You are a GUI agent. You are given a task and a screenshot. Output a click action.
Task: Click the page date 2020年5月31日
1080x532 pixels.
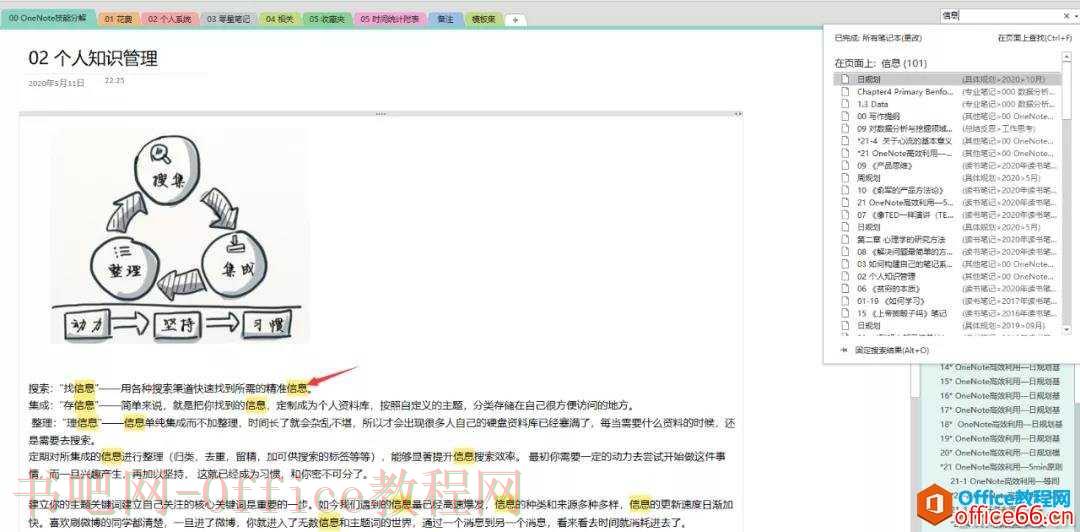pos(56,83)
